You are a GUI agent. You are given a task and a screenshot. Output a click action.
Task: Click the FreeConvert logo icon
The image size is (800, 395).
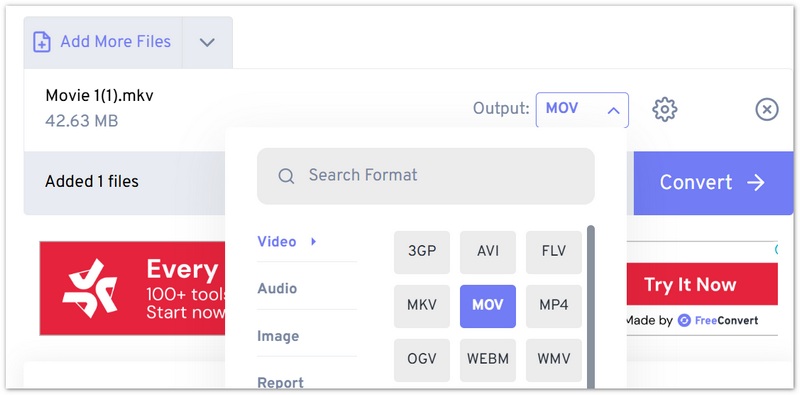[684, 320]
